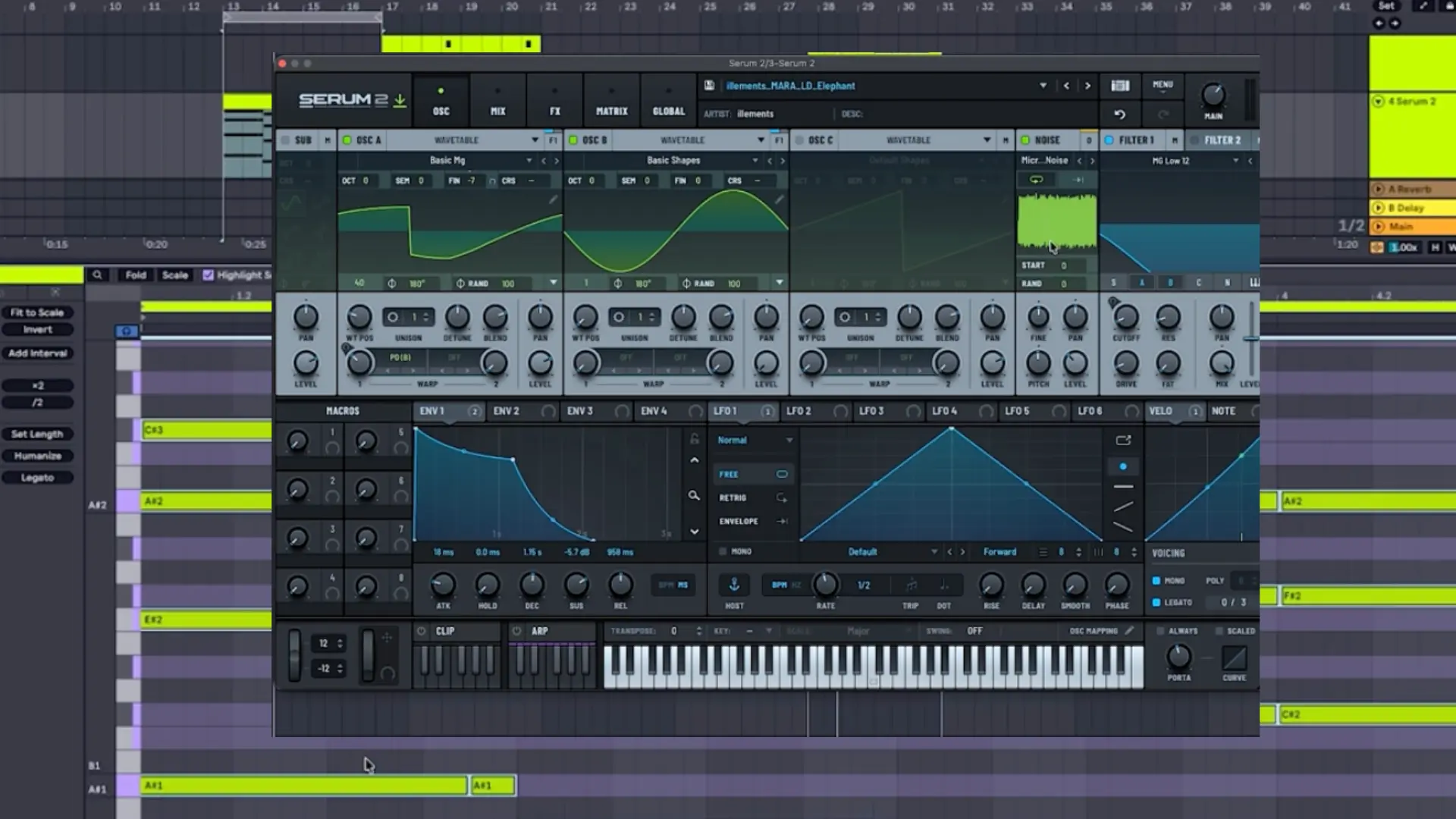The image size is (1456, 819).
Task: Click envelope zoom magnifier icon
Action: 694,495
